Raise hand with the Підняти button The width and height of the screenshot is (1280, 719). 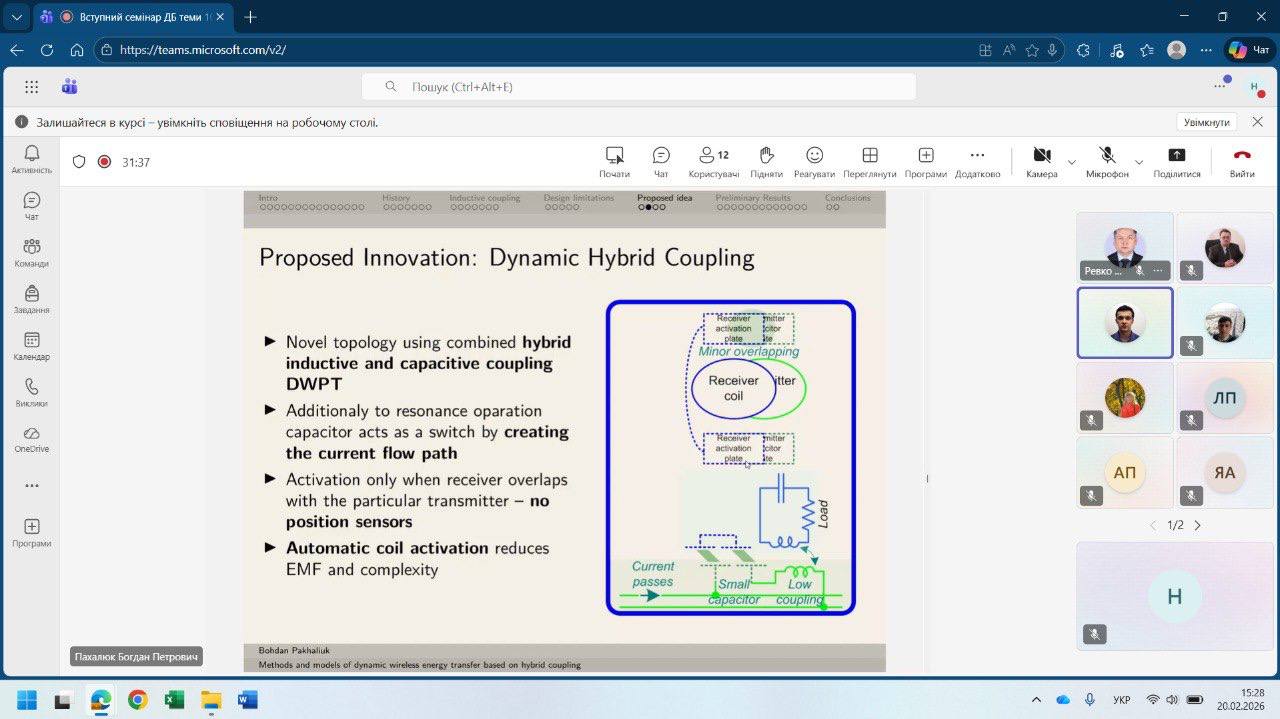coord(766,161)
